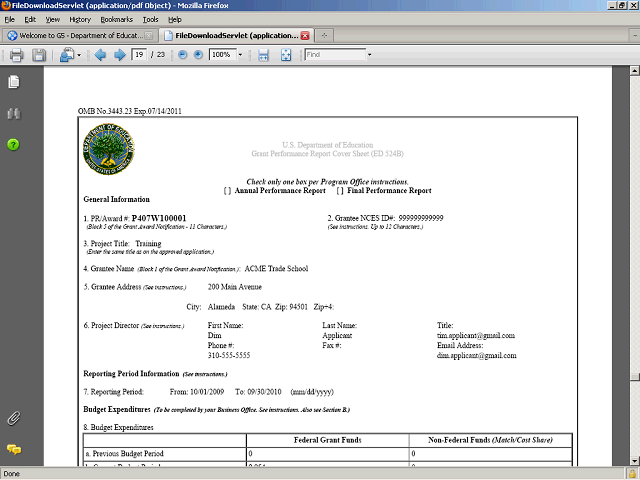
Task: Open the Search binoculars panel
Action: (x=14, y=113)
